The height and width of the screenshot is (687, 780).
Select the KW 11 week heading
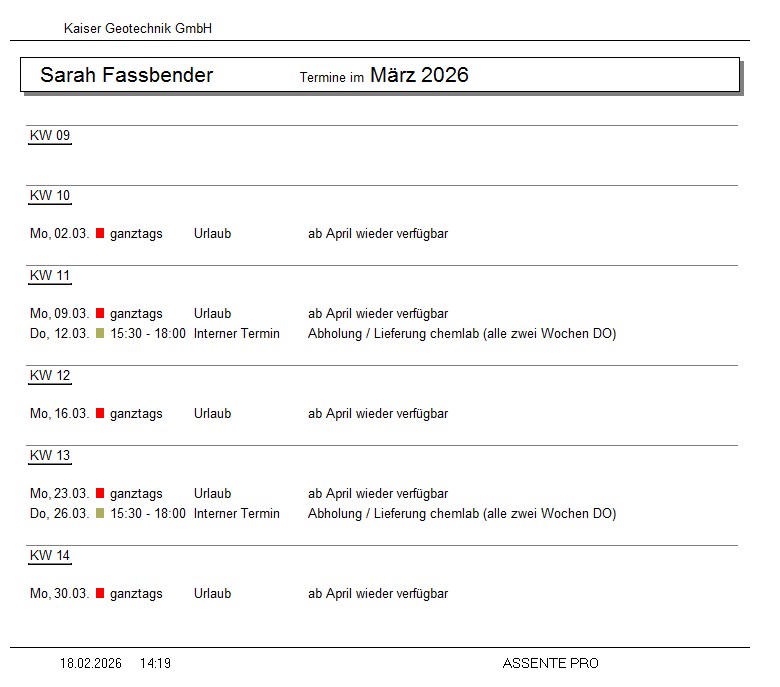click(x=50, y=276)
